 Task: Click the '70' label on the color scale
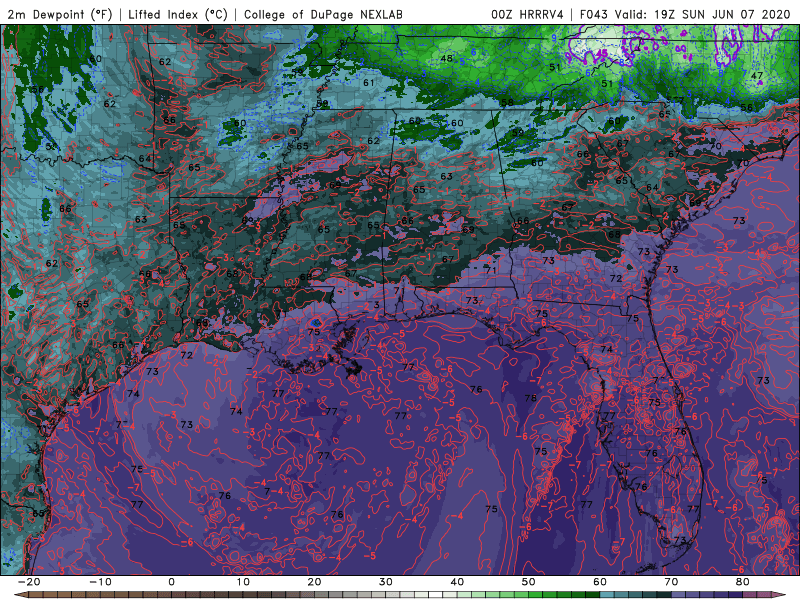pos(671,582)
